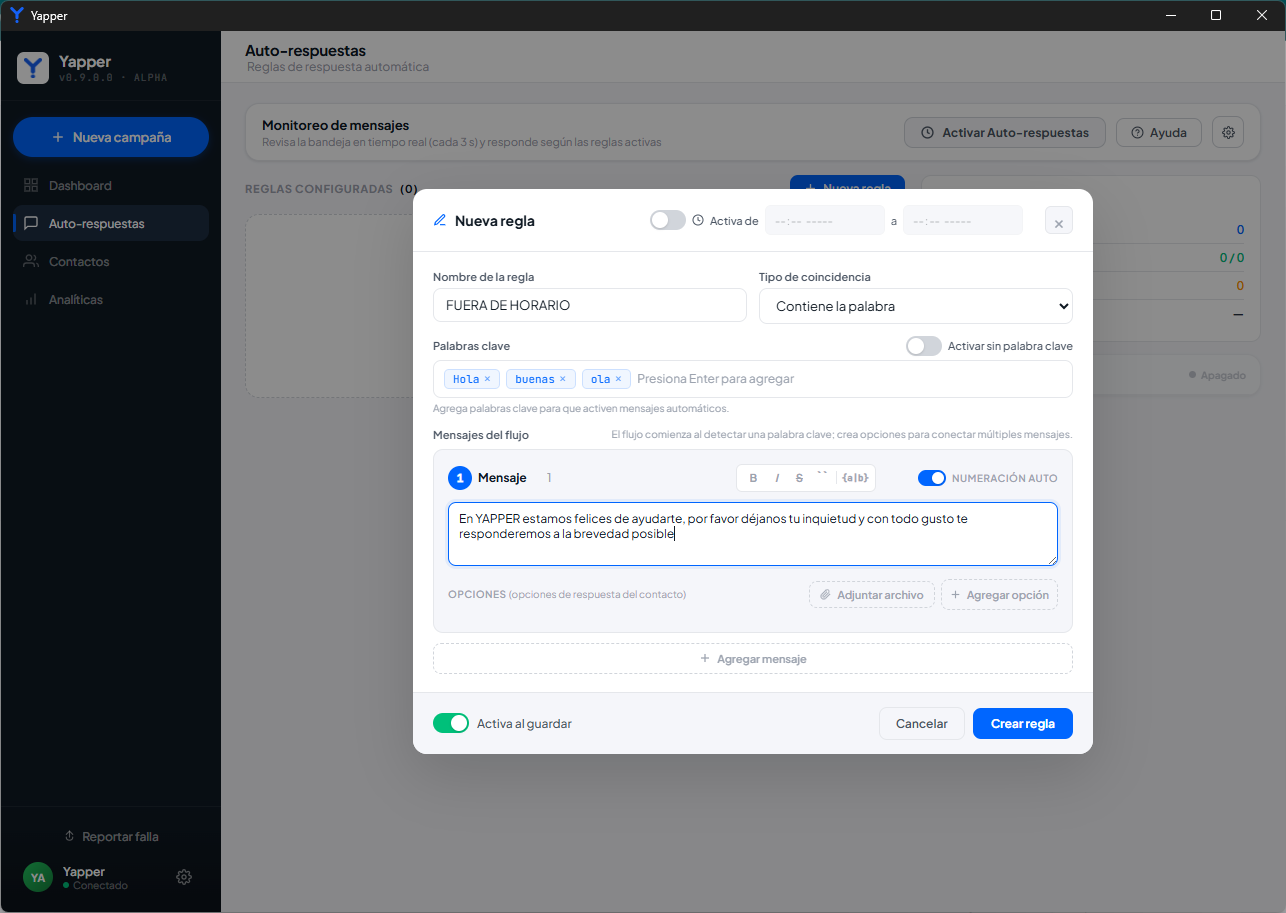Click Reportar falla in sidebar
The height and width of the screenshot is (913, 1286).
click(111, 836)
